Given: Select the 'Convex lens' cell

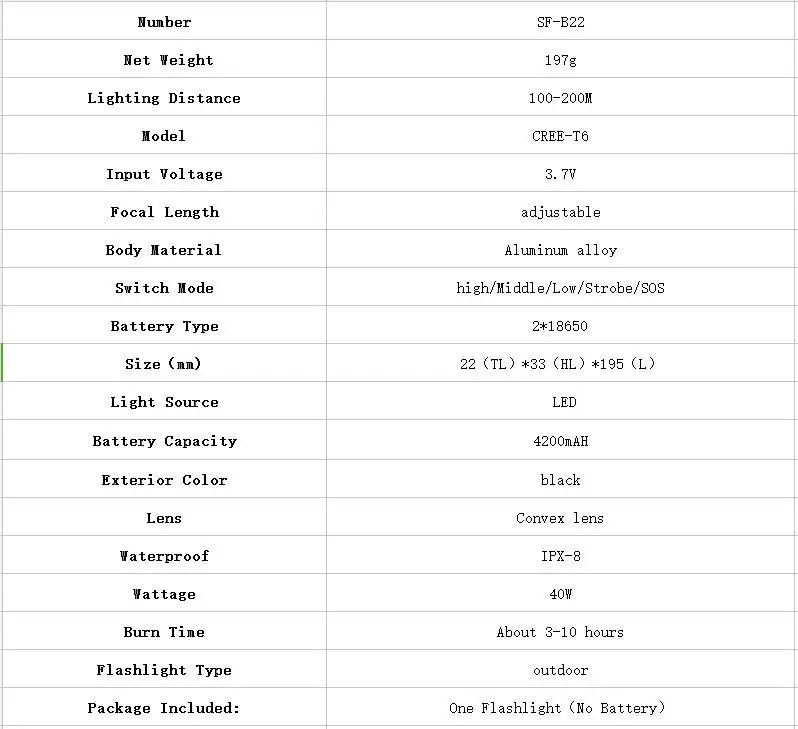Looking at the screenshot, I should [560, 517].
